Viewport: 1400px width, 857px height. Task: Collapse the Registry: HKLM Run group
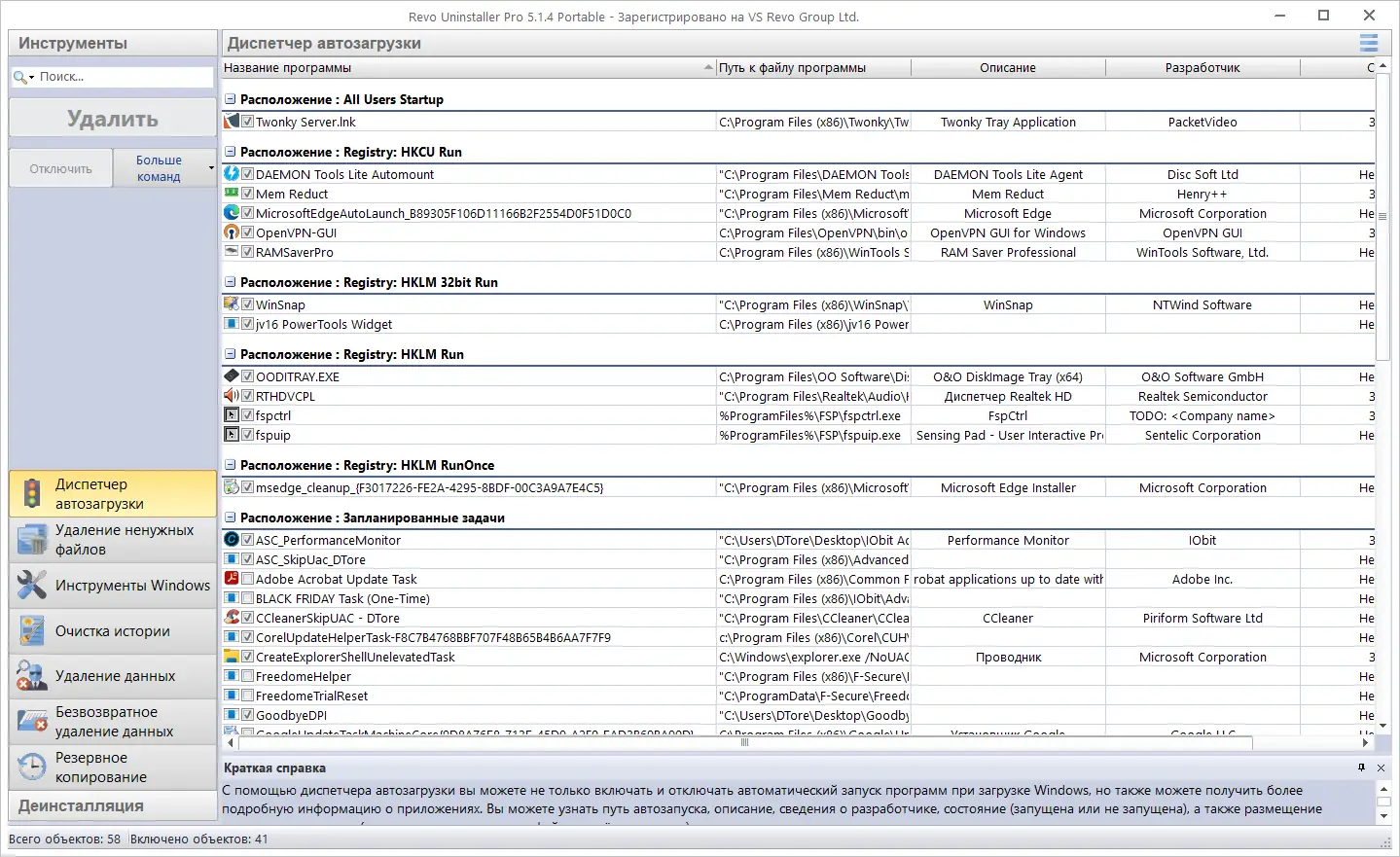coord(231,354)
